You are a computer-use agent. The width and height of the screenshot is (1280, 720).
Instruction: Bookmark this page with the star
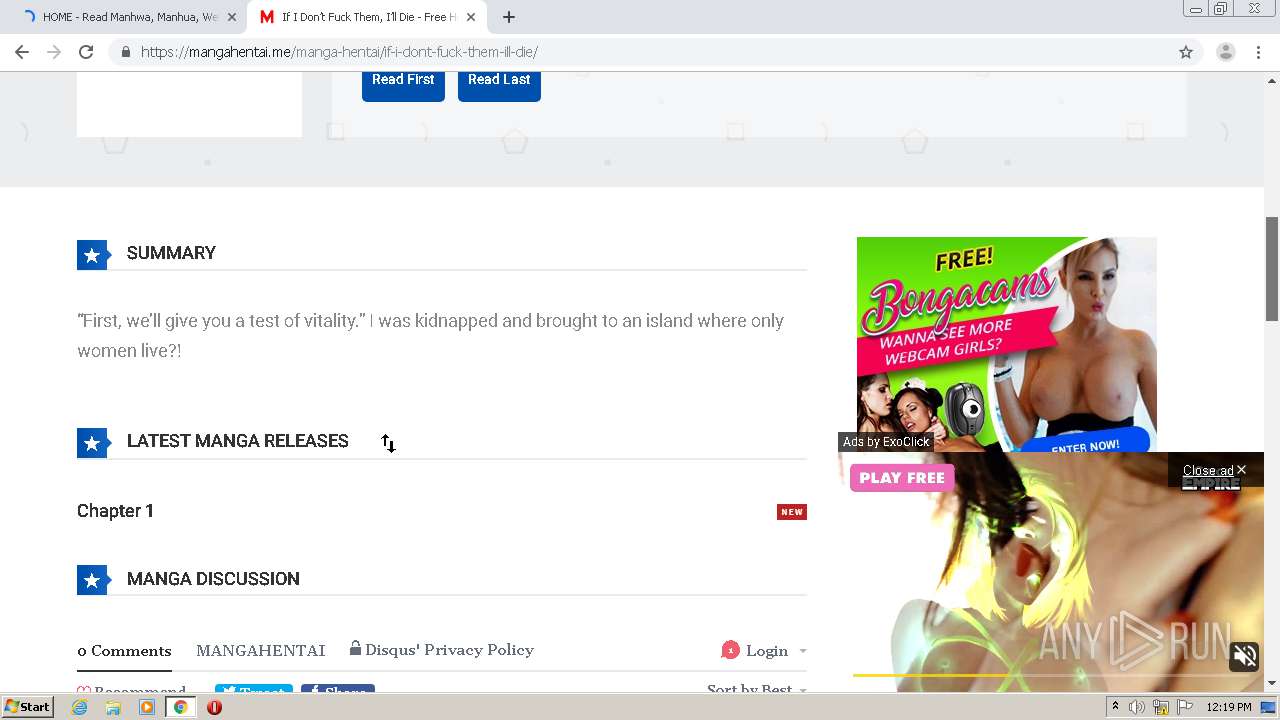click(1186, 52)
